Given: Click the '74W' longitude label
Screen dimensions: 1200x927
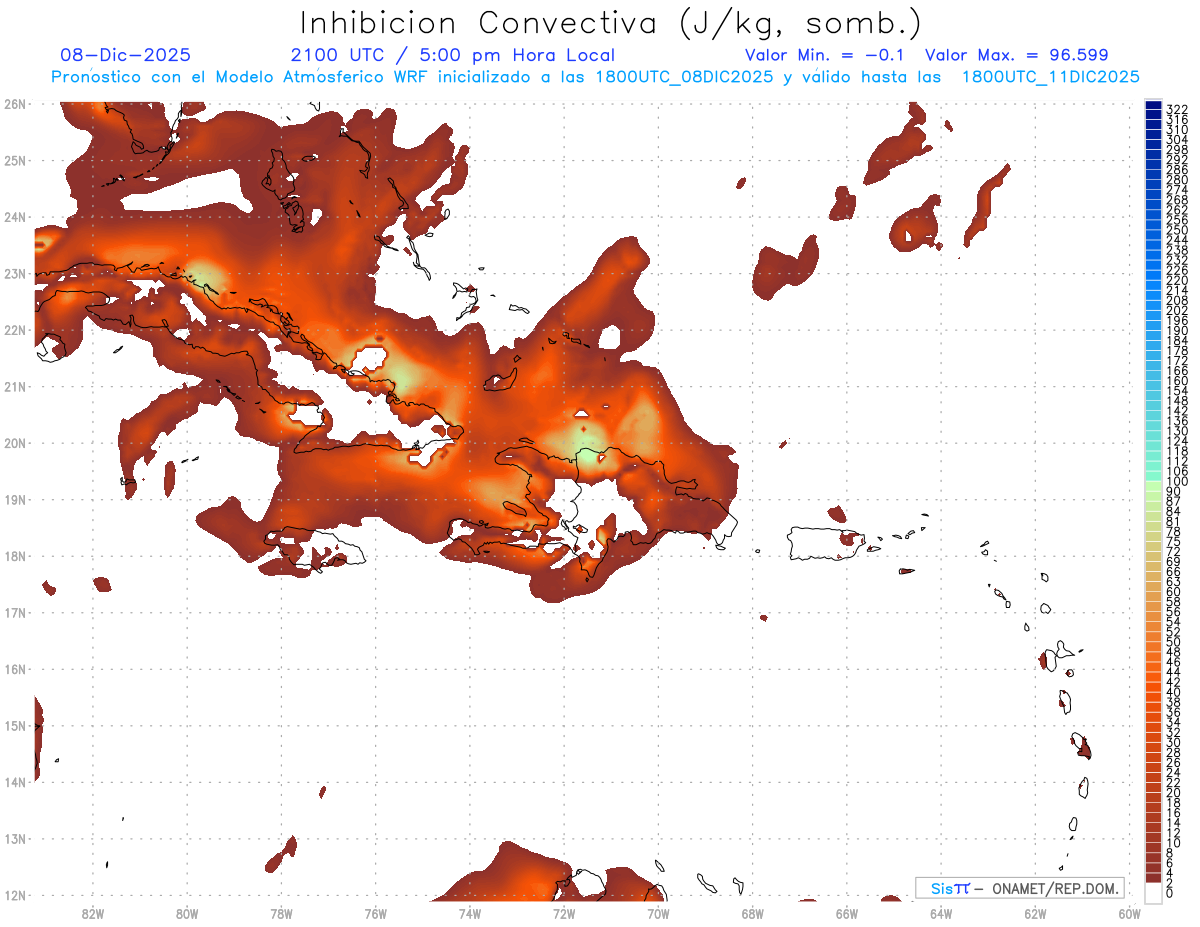Looking at the screenshot, I should point(469,913).
